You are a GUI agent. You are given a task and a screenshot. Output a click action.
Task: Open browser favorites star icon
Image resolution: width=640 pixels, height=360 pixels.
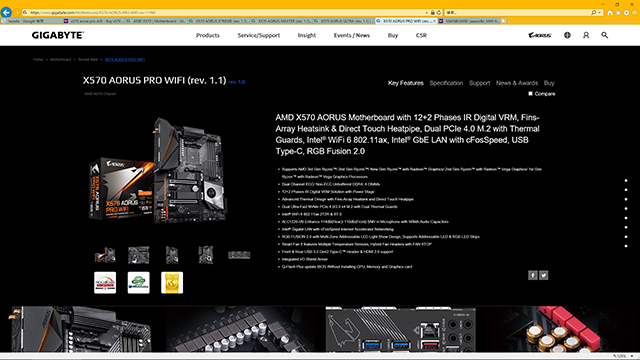pyautogui.click(x=618, y=13)
